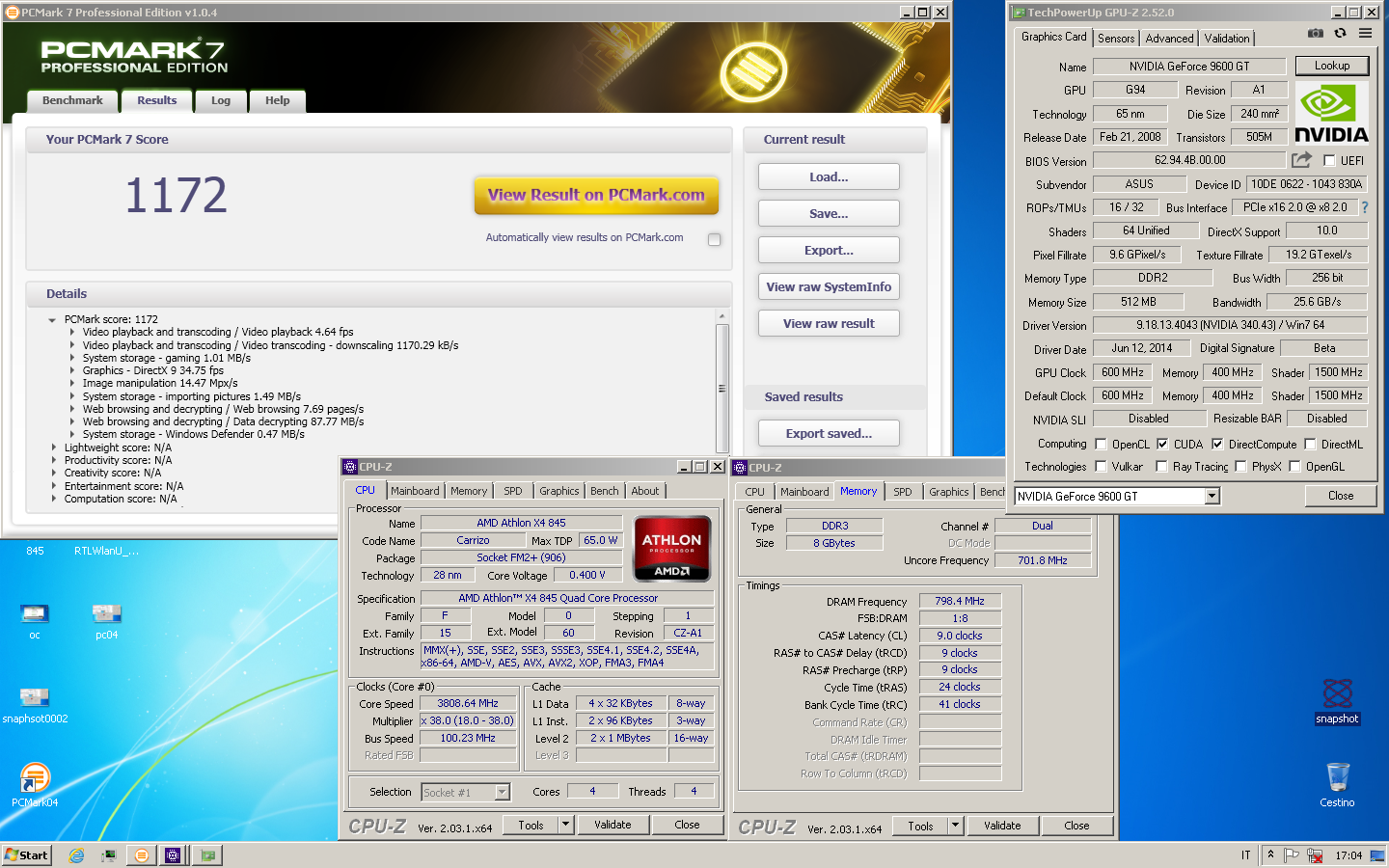Toggle the Vulkan checkbox
The height and width of the screenshot is (868, 1389).
click(1101, 467)
